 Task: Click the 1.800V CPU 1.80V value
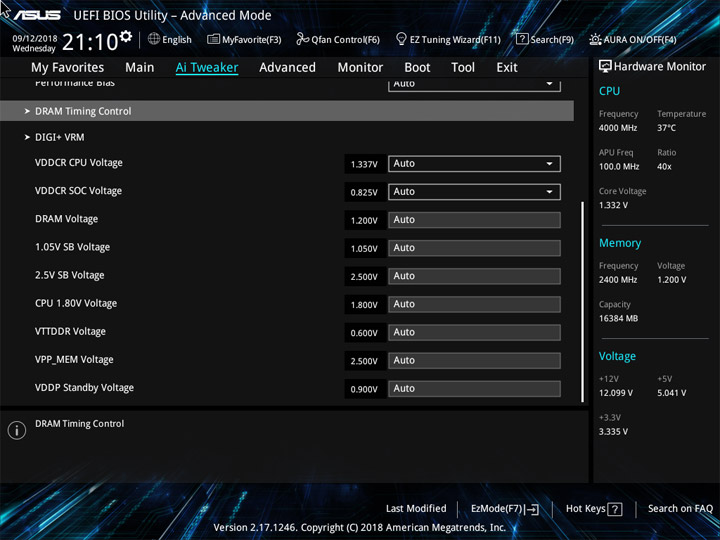pos(364,305)
